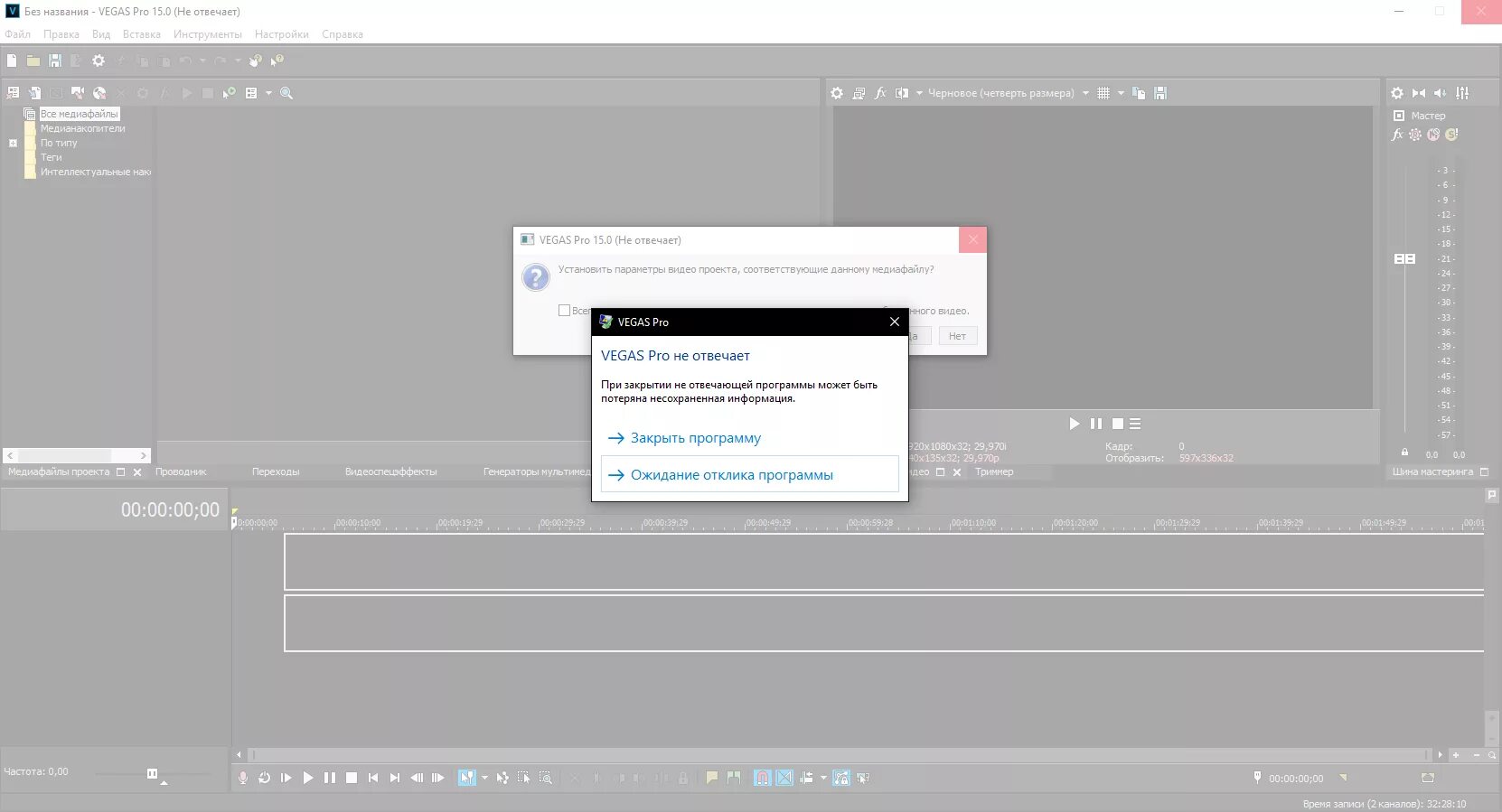Open video preview properties gear icon
1502x812 pixels.
click(x=837, y=93)
